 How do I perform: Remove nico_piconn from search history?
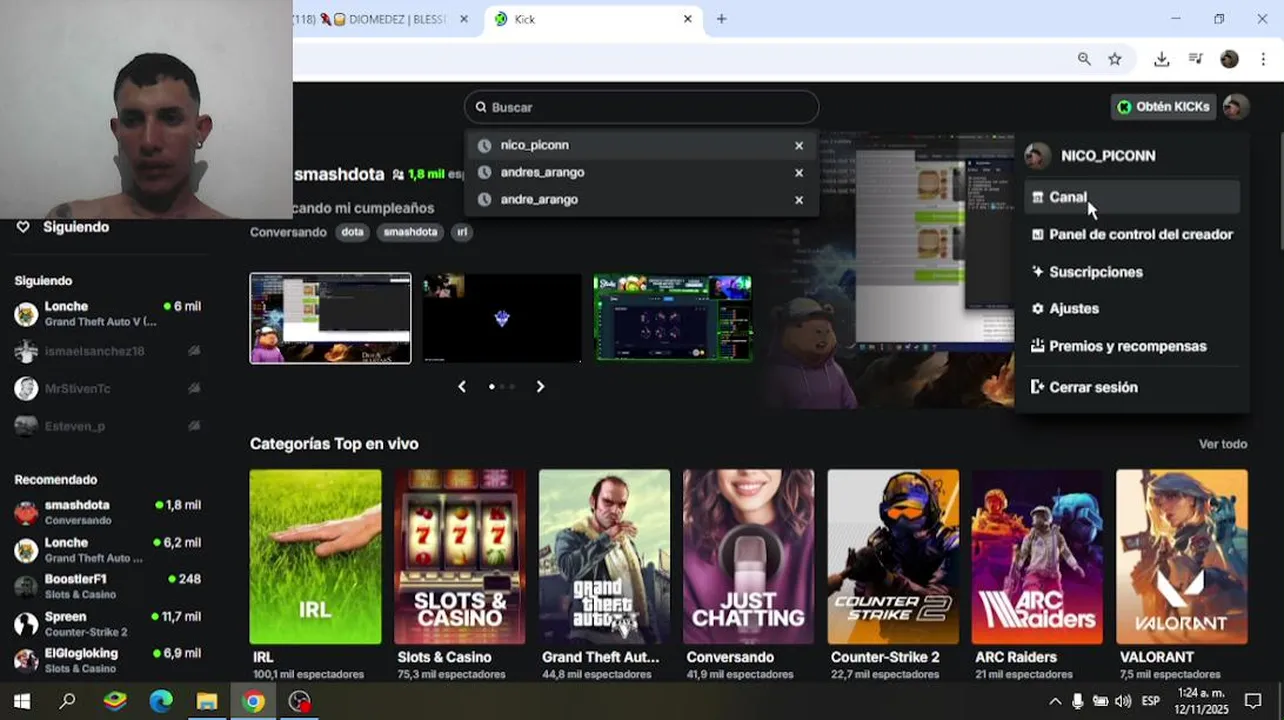pyautogui.click(x=799, y=146)
